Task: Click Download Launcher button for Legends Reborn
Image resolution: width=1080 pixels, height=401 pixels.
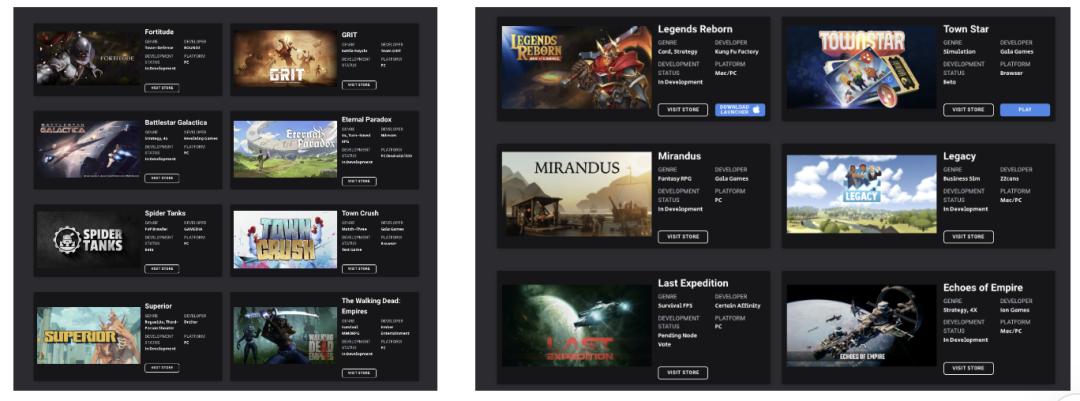Action: pos(740,109)
